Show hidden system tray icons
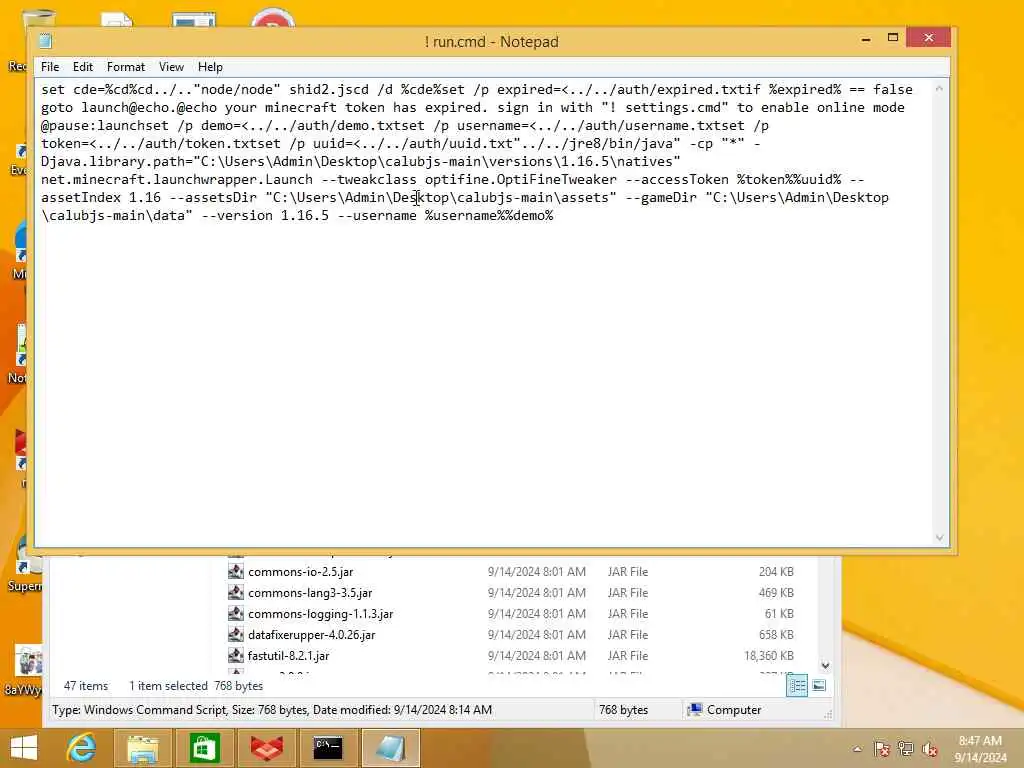The width and height of the screenshot is (1024, 768). pyautogui.click(x=857, y=749)
